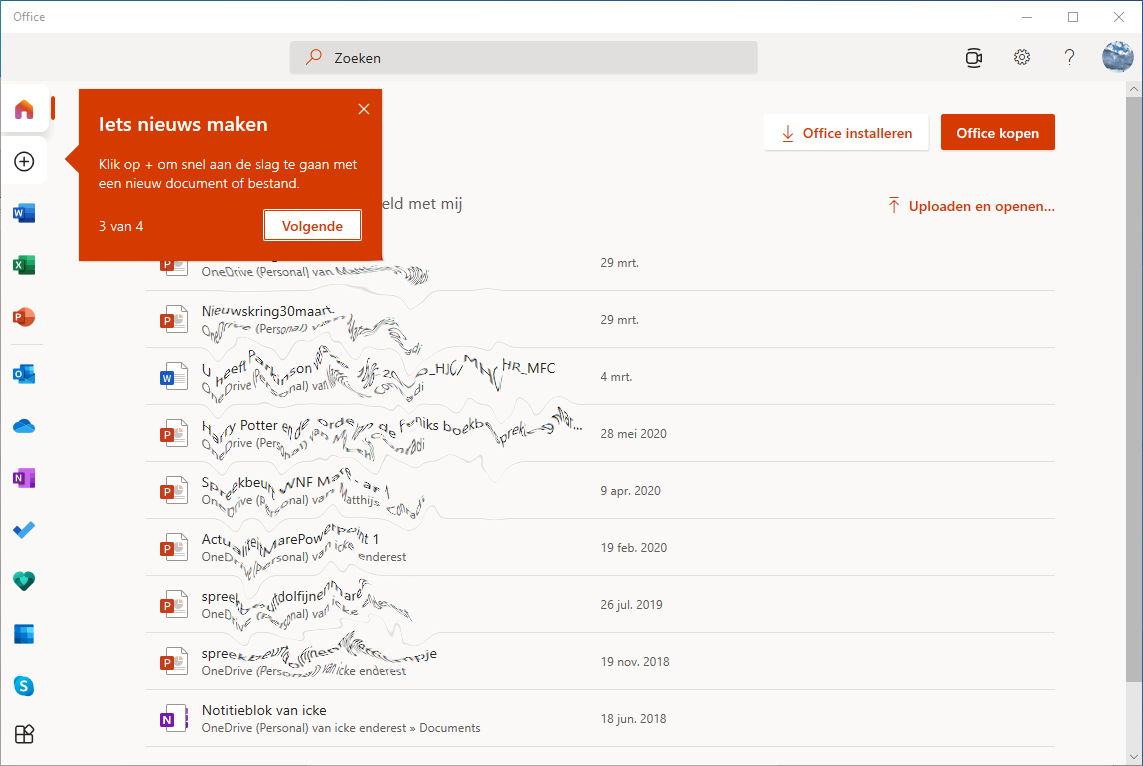1143x766 pixels.
Task: Open Outlook in the sidebar
Action: click(24, 374)
